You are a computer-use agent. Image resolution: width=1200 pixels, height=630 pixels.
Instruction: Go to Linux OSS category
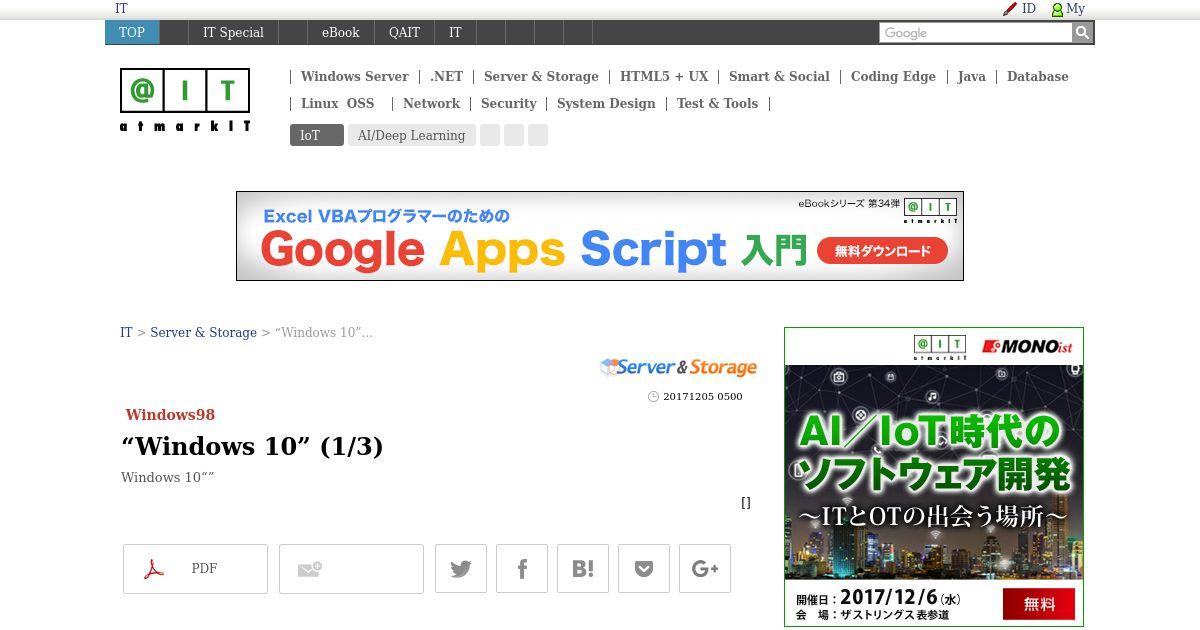coord(337,103)
